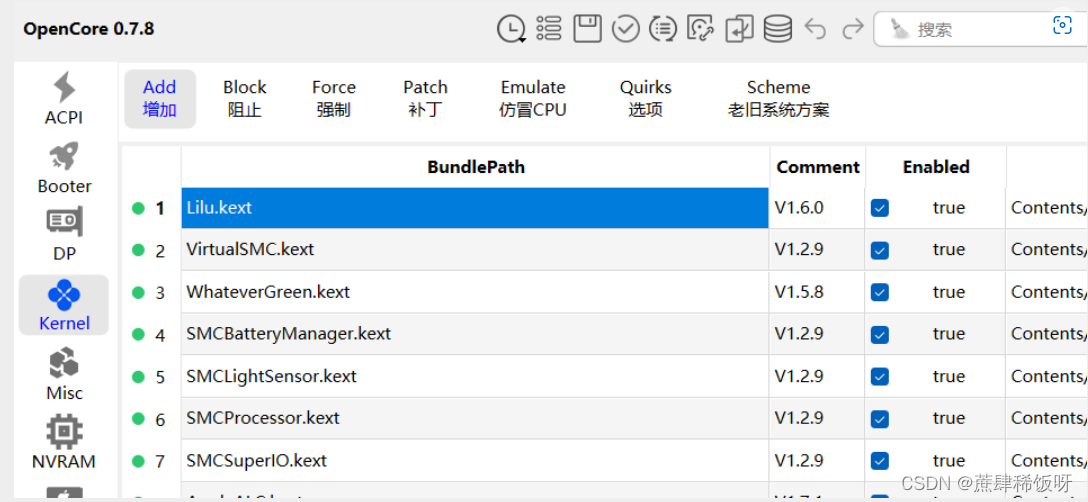Toggle Enabled for WhateverGreen.kext
This screenshot has height=502, width=1088.
coord(880,292)
